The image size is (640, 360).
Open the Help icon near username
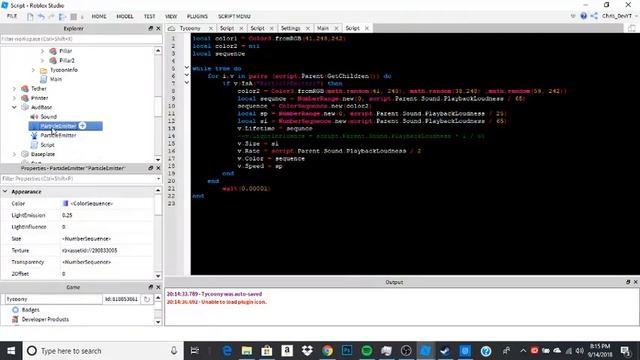[584, 16]
